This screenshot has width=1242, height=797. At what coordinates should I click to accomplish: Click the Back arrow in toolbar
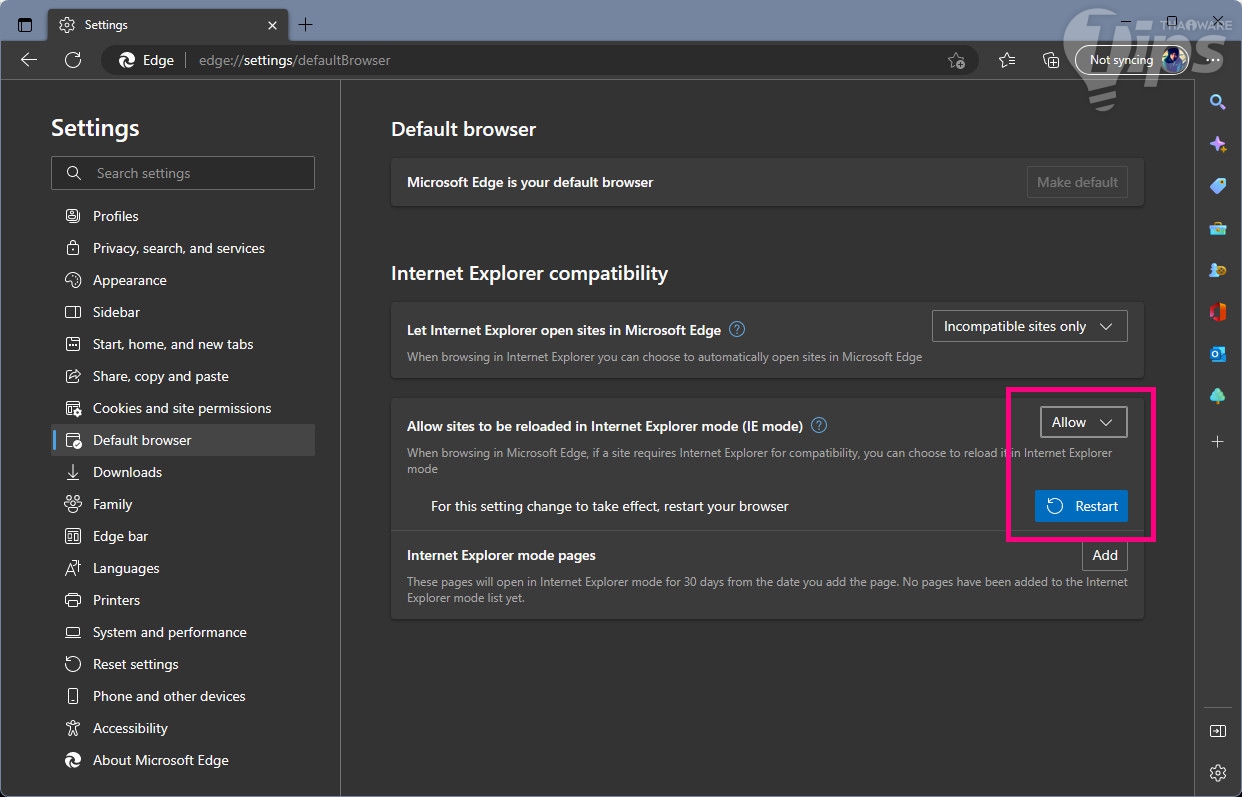[x=29, y=60]
